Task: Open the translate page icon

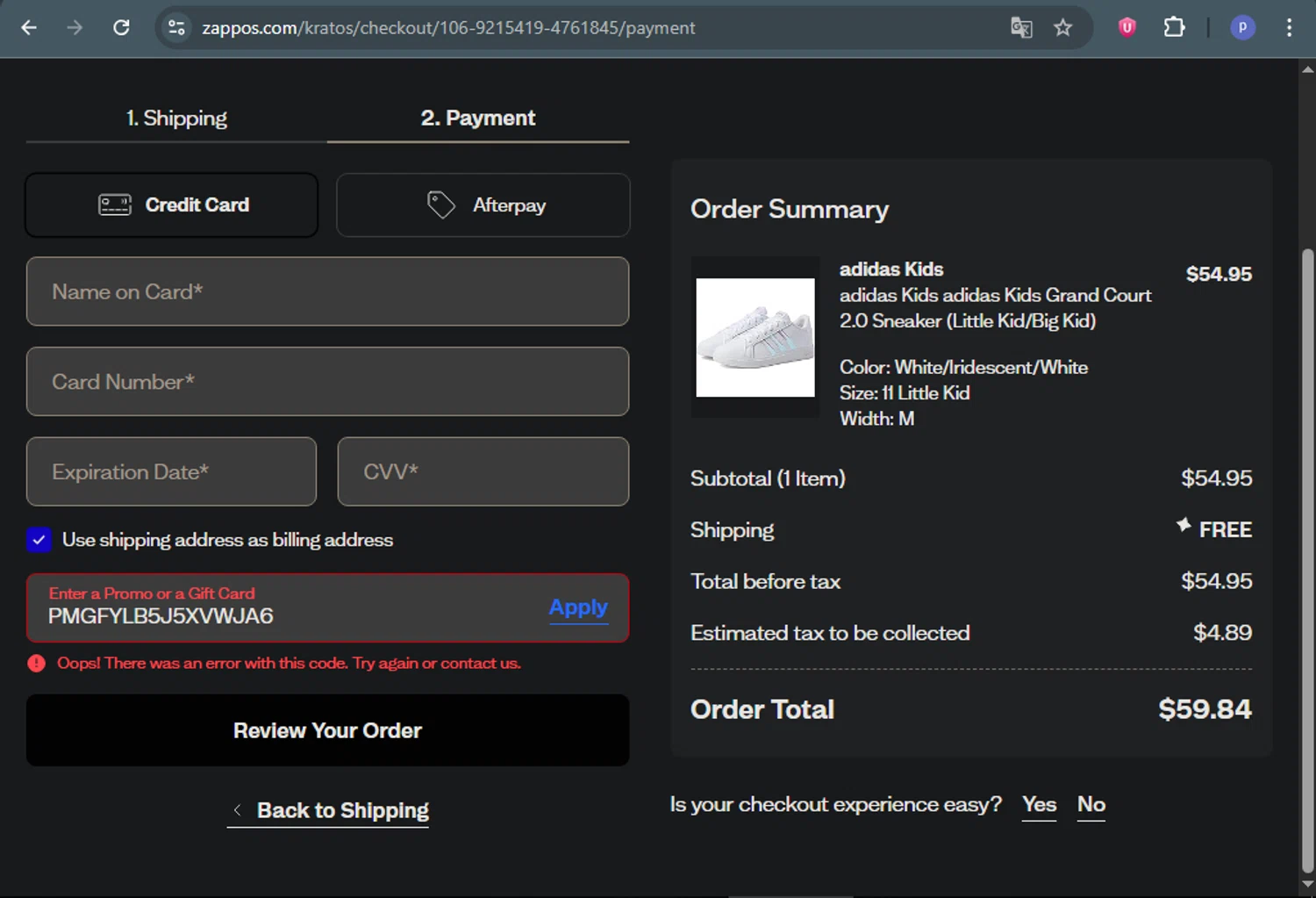Action: click(x=1021, y=27)
